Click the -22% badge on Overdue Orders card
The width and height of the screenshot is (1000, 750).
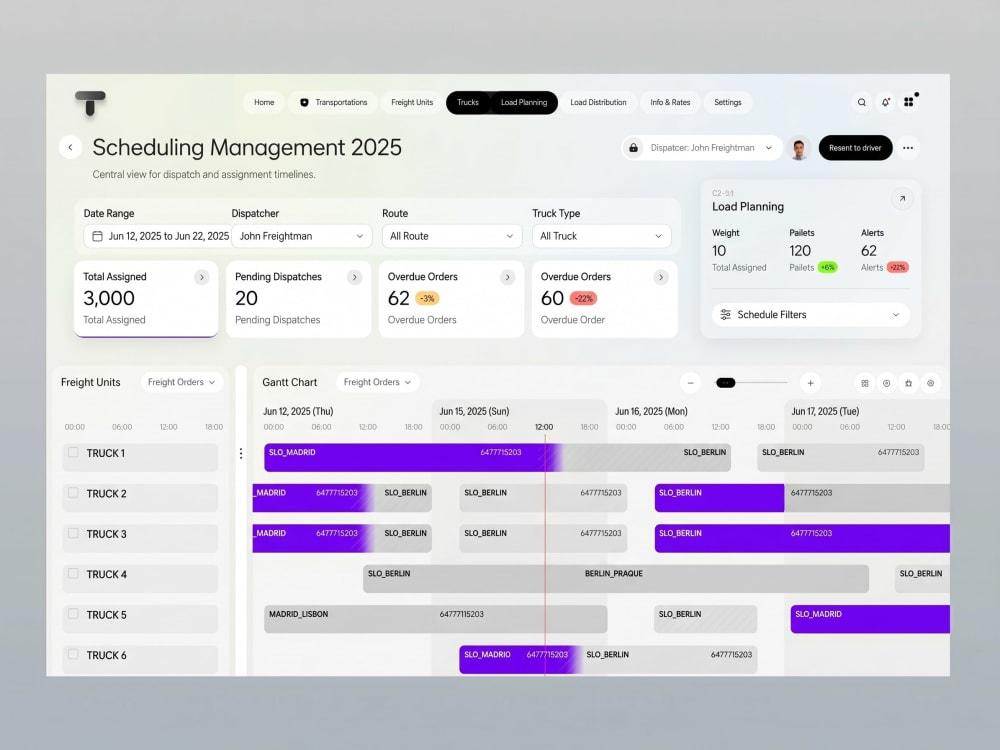click(x=583, y=298)
